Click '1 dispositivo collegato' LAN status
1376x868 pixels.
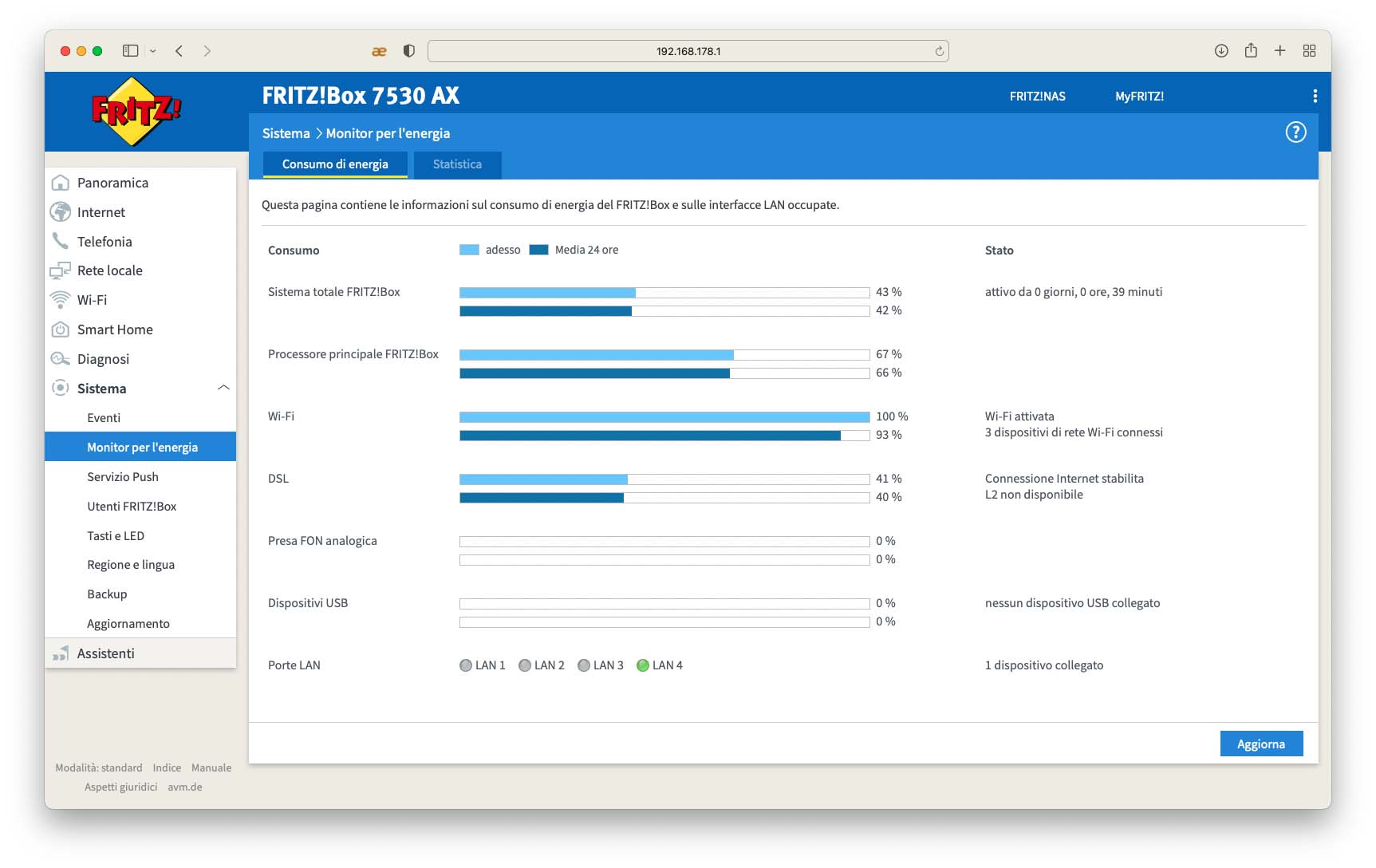[1044, 665]
